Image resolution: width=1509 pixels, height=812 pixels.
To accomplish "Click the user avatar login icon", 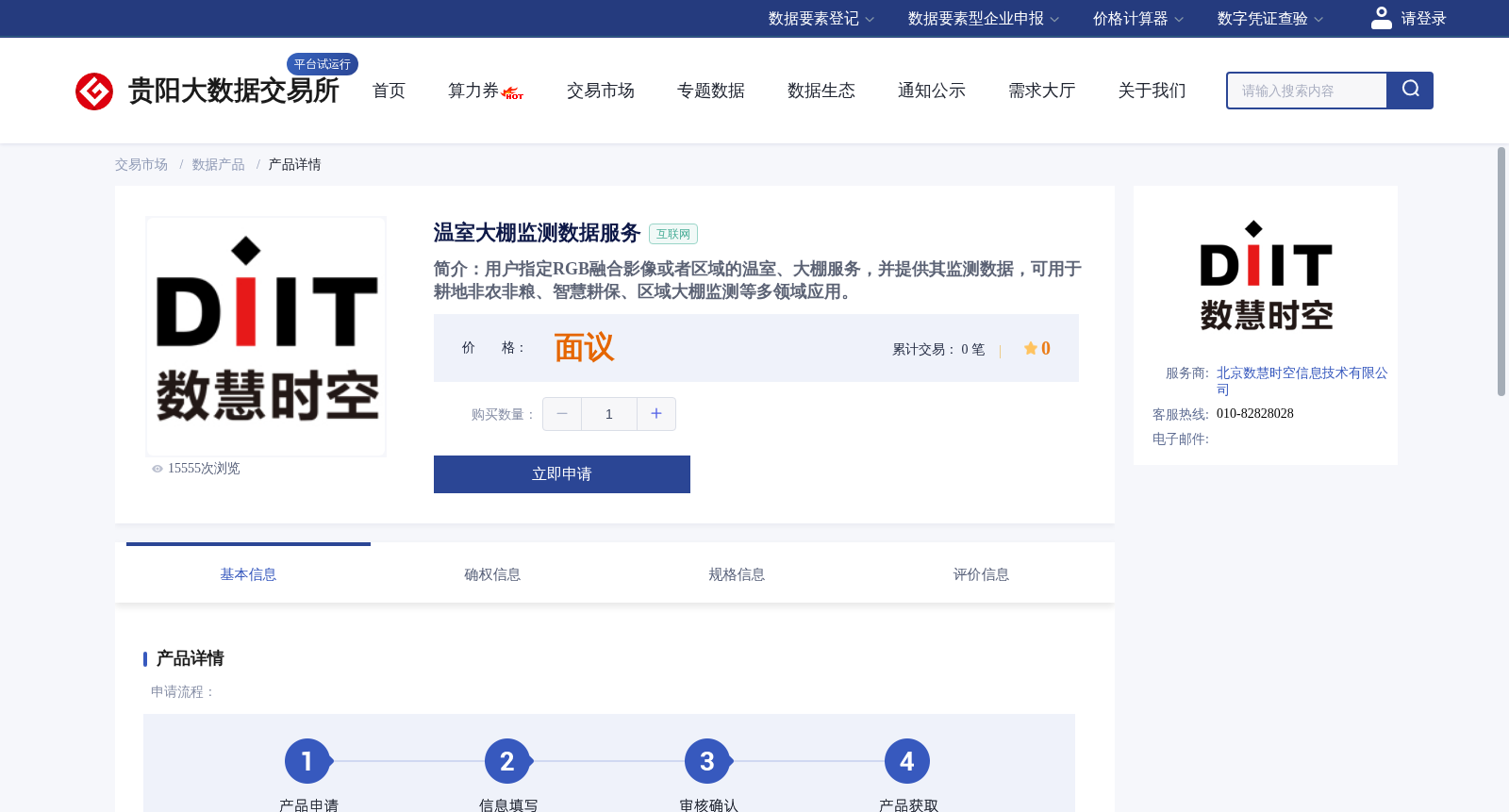I will tap(1382, 18).
